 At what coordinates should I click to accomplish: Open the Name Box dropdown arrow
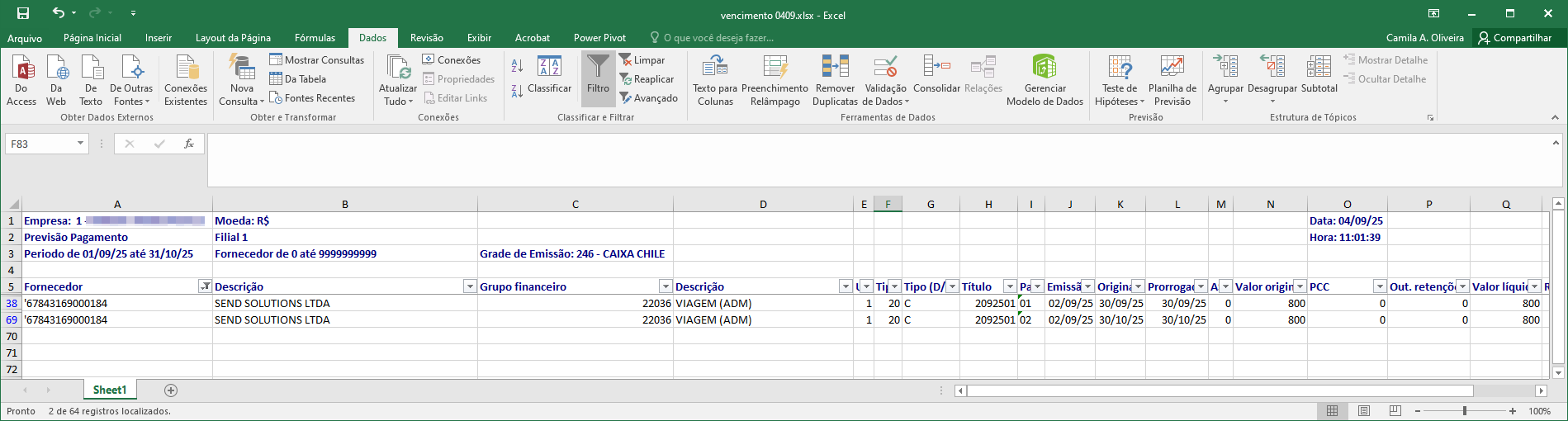click(x=80, y=144)
